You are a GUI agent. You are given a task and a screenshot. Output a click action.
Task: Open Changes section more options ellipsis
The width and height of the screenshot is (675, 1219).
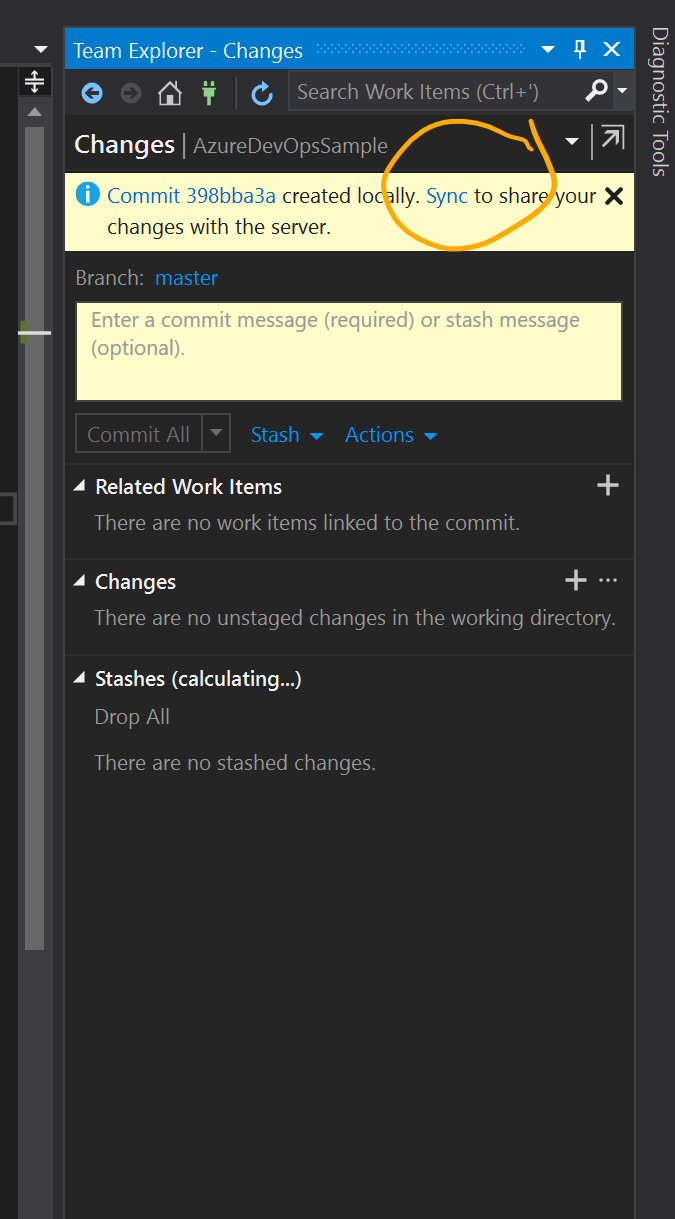tap(608, 580)
